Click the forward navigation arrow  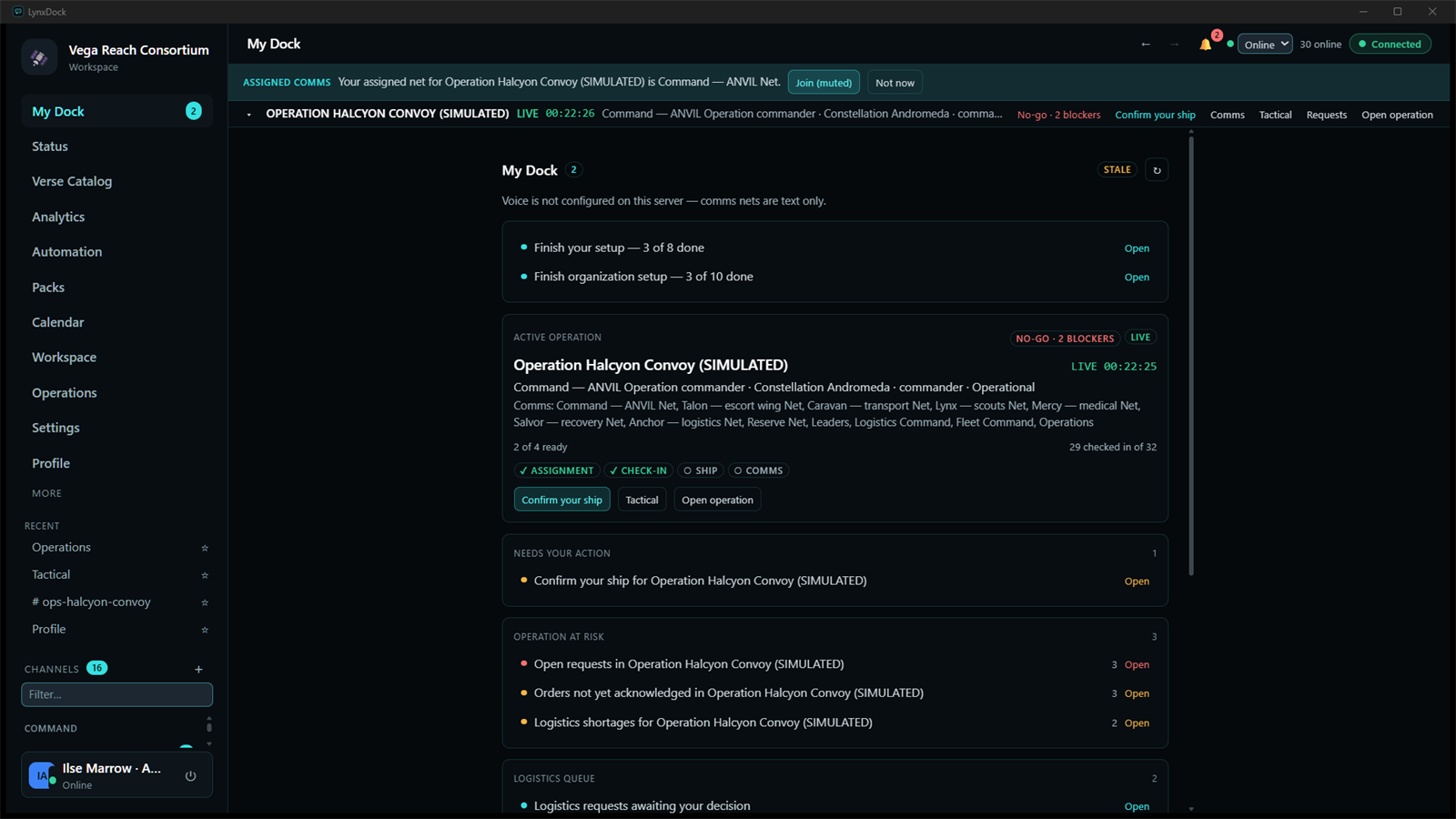1174,45
